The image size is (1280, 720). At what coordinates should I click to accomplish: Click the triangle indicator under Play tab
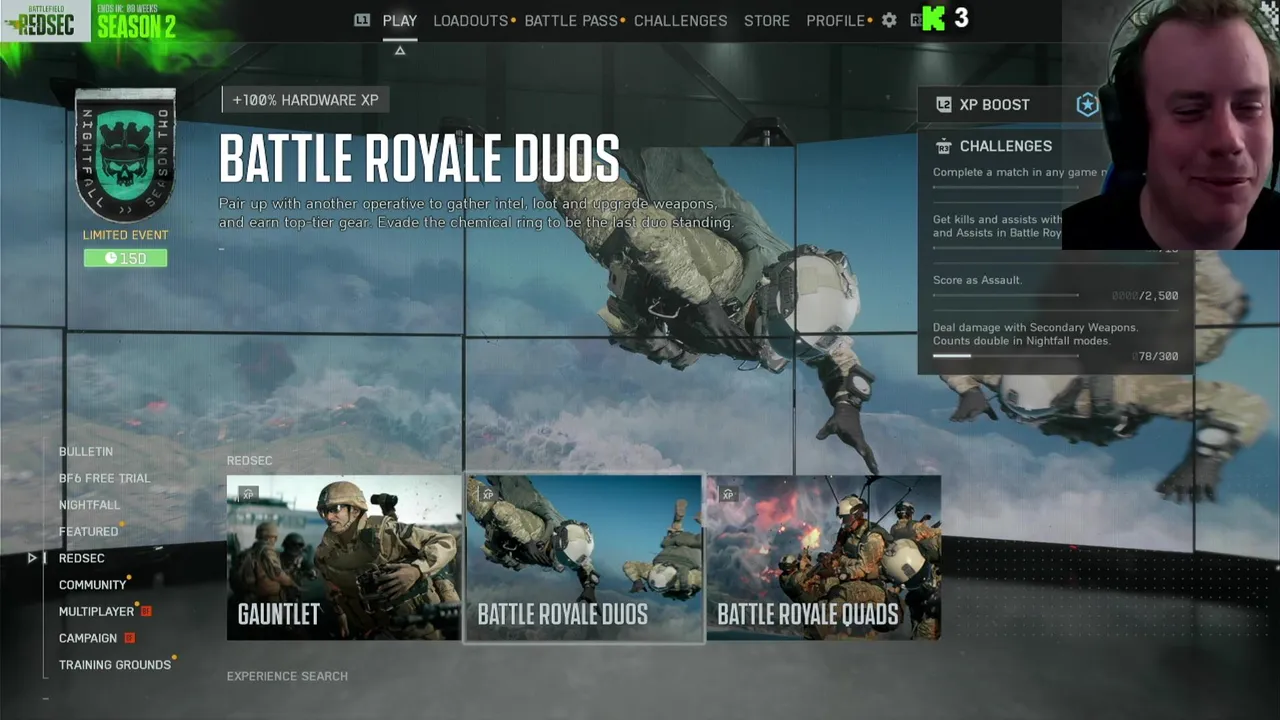(400, 50)
